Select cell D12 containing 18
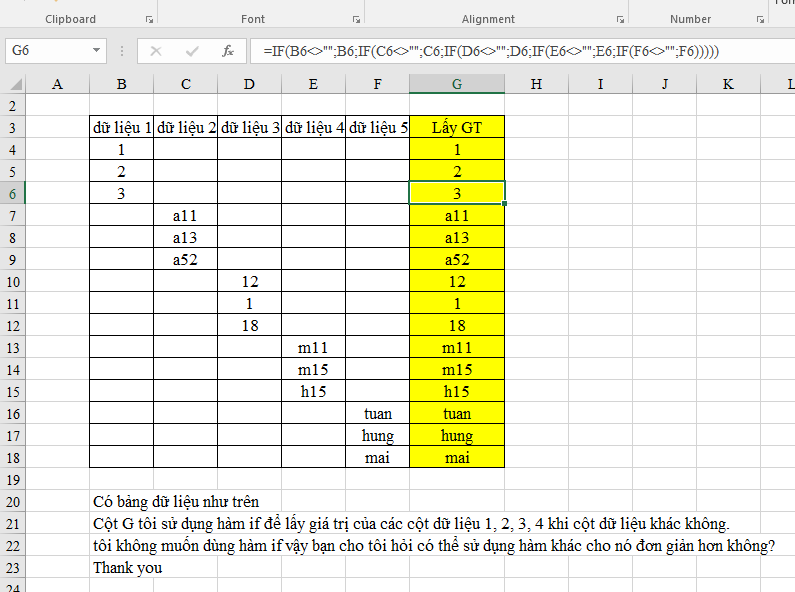Viewport: 795px width, 592px height. (249, 325)
